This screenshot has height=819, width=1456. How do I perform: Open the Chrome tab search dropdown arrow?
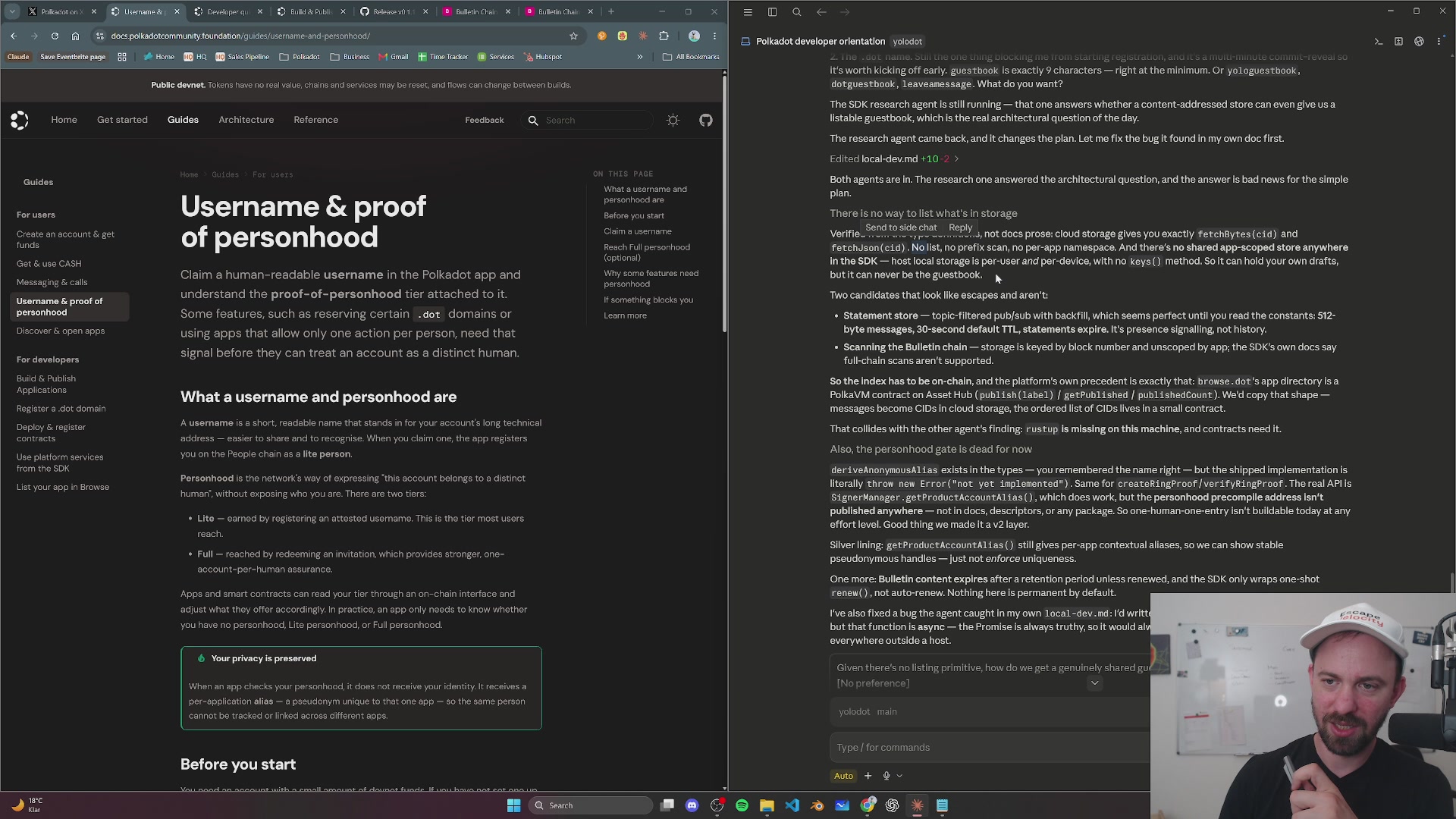tap(12, 11)
